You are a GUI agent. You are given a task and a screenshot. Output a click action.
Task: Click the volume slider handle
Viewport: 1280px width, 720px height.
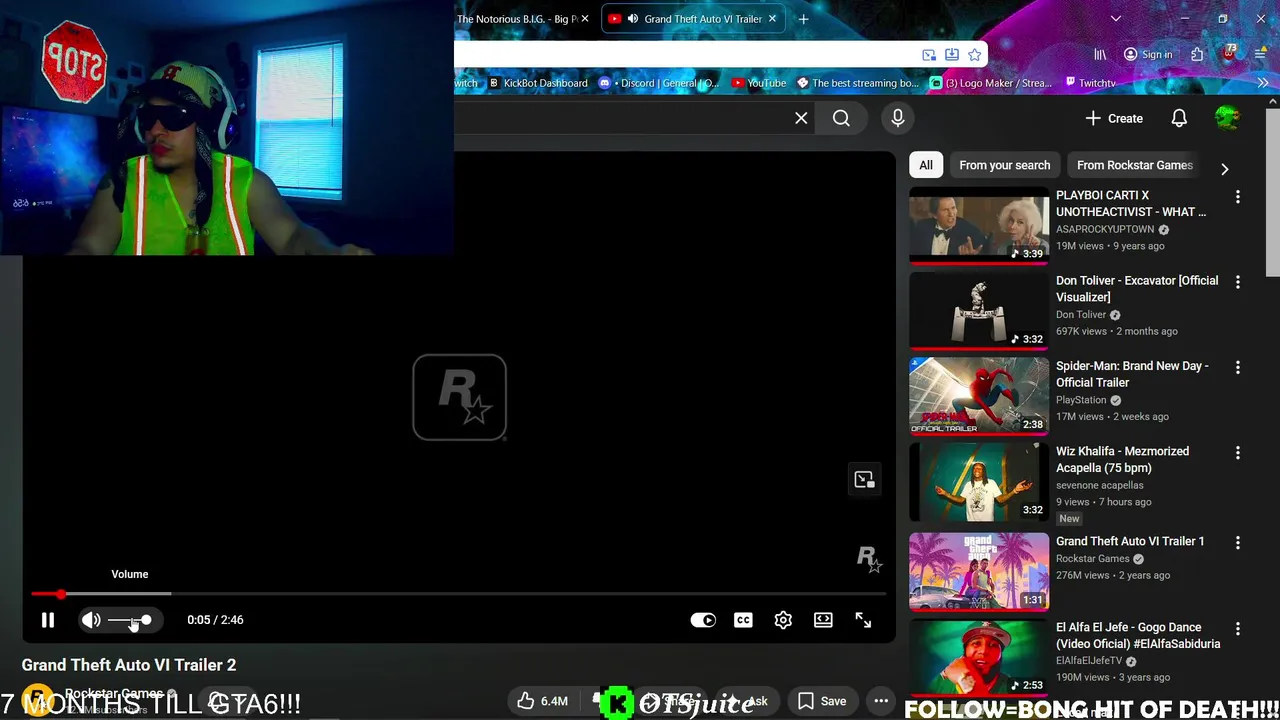[x=146, y=620]
